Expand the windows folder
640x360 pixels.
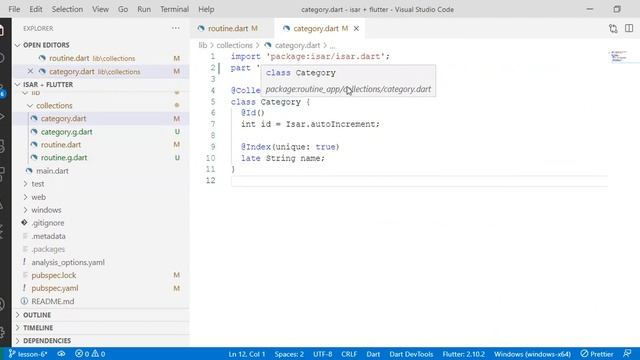tap(25, 210)
